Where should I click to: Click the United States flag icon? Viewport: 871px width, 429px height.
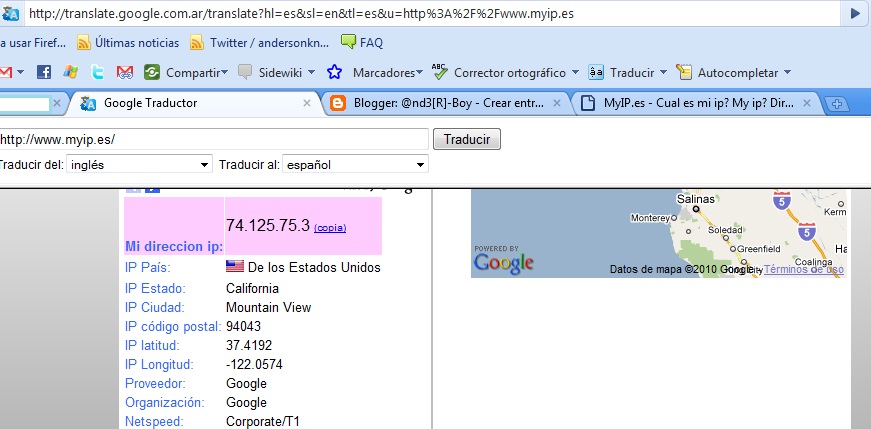pyautogui.click(x=235, y=267)
